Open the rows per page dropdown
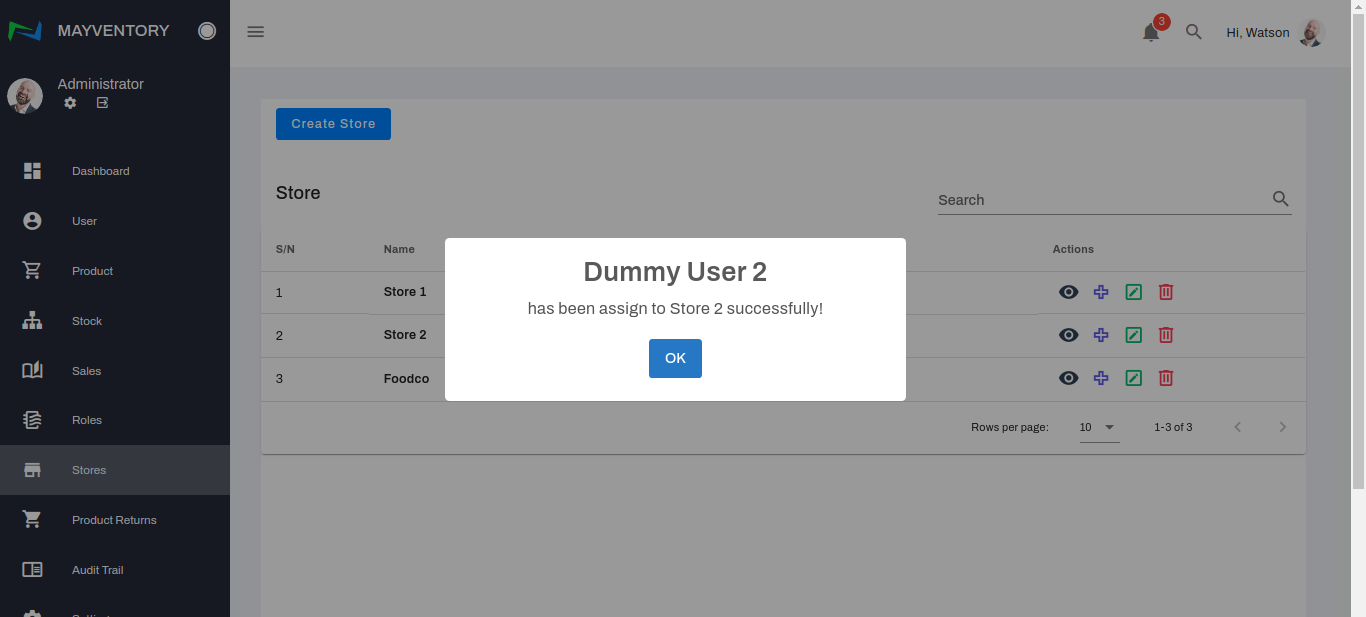The image size is (1366, 617). pyautogui.click(x=1098, y=427)
